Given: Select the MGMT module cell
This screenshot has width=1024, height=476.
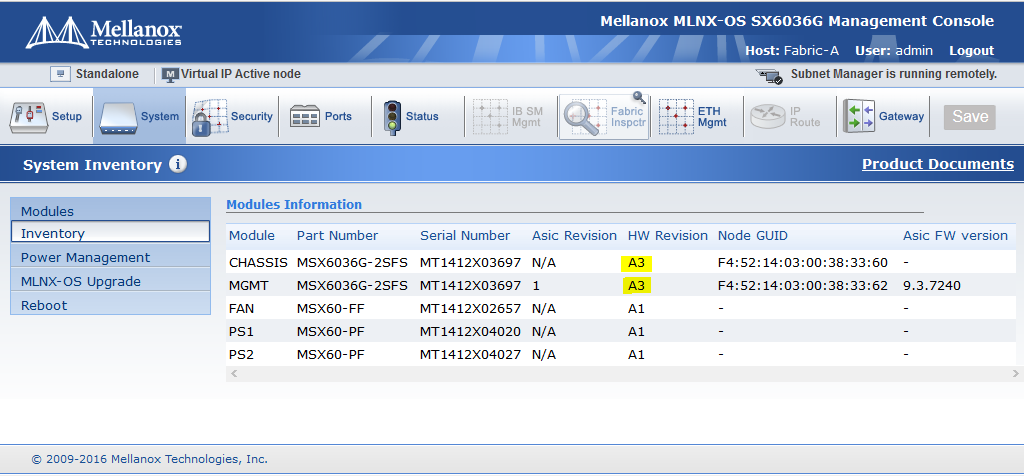Looking at the screenshot, I should point(248,286).
